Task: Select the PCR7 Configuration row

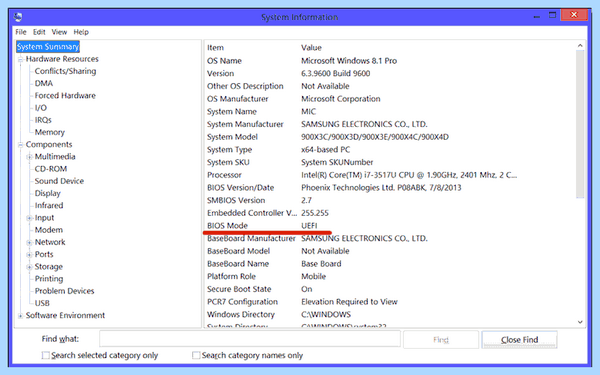Action: [x=390, y=302]
